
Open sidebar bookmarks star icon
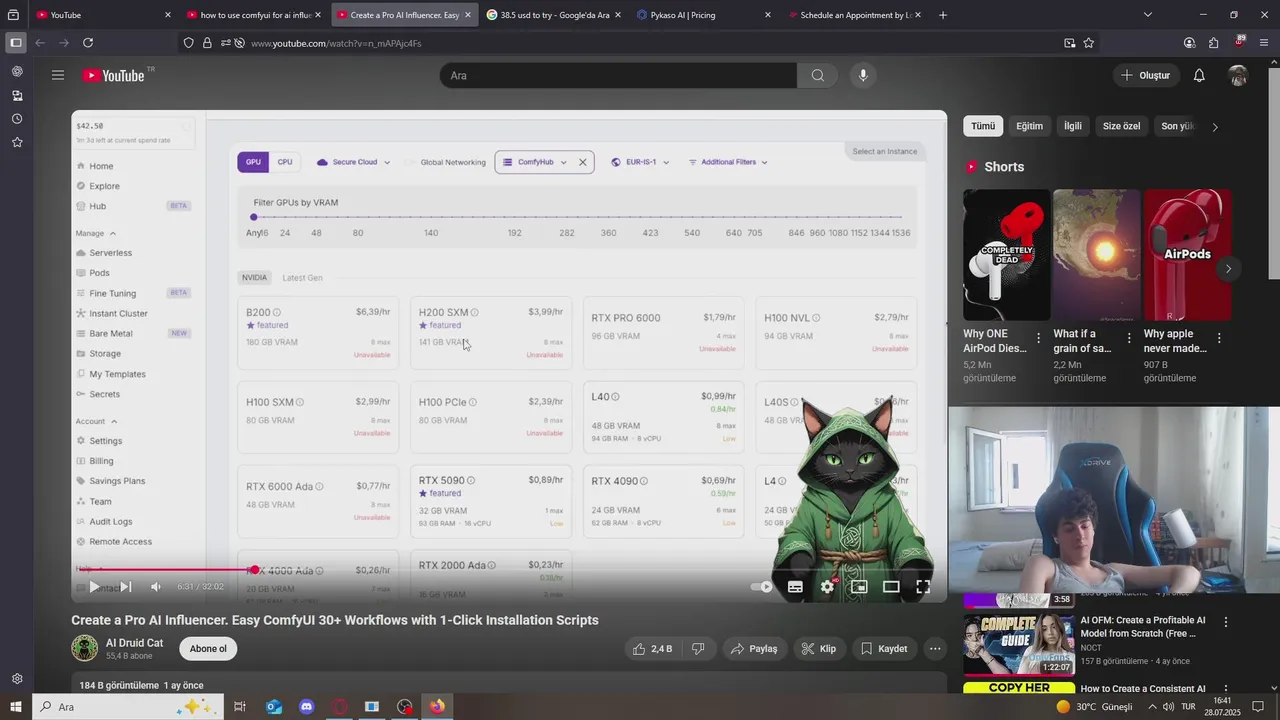click(17, 142)
